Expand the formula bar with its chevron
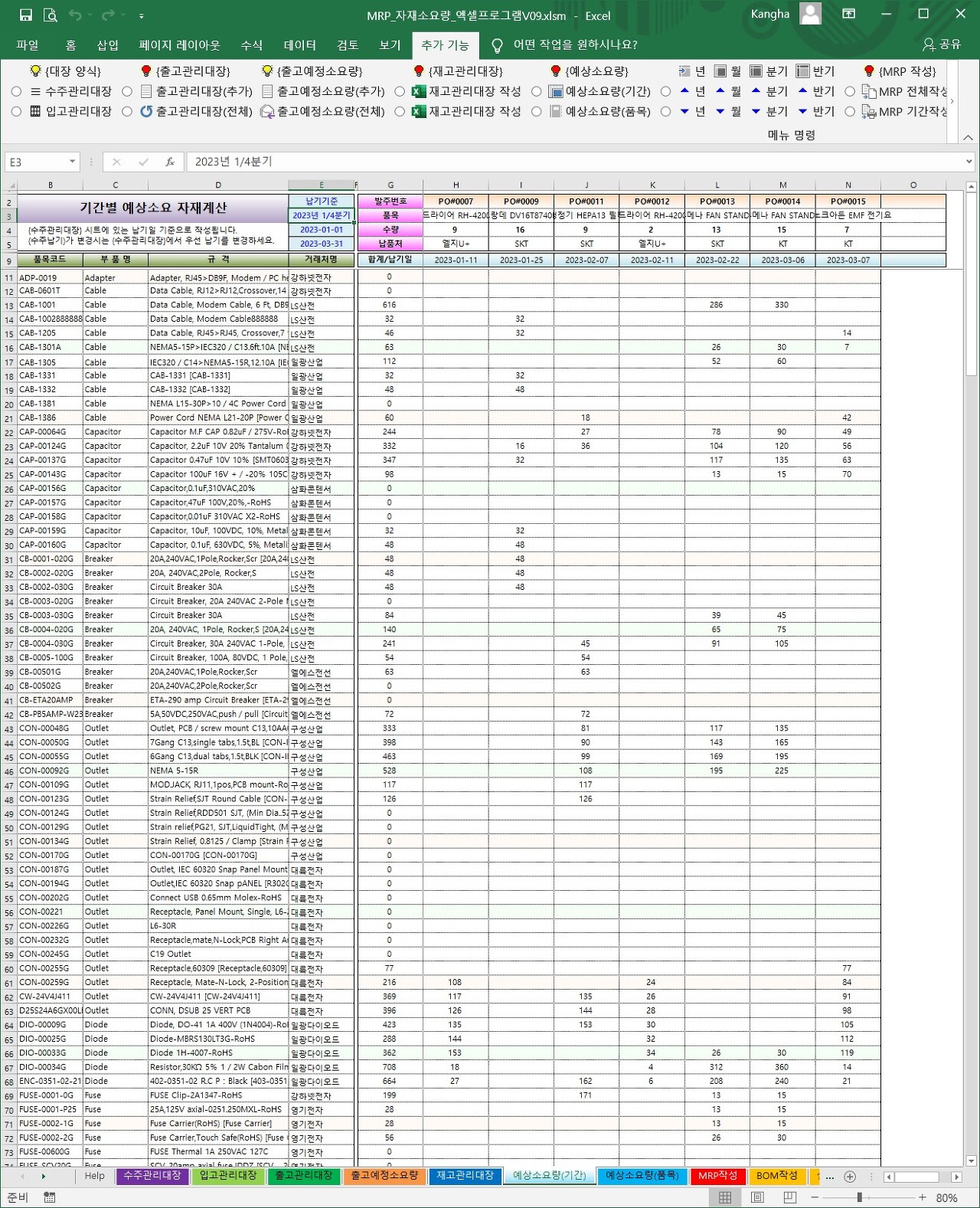The width and height of the screenshot is (980, 1208). (969, 162)
